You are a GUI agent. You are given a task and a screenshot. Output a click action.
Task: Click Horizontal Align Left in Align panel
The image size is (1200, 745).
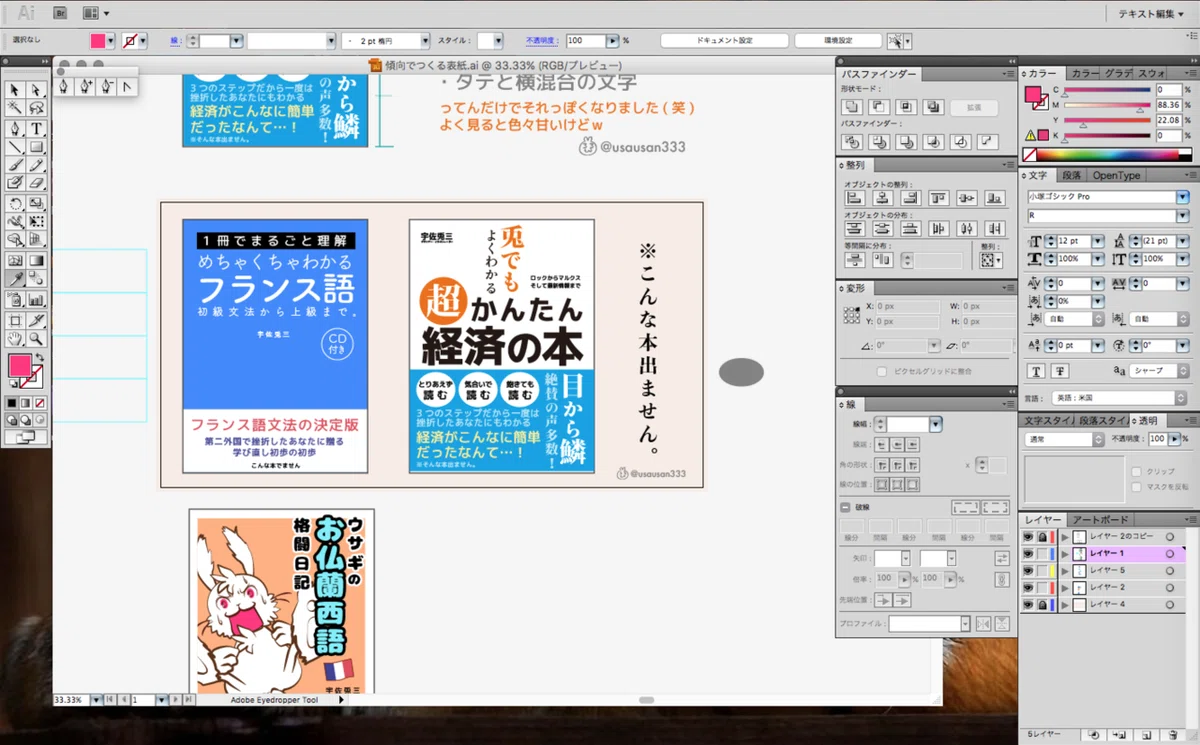[854, 198]
